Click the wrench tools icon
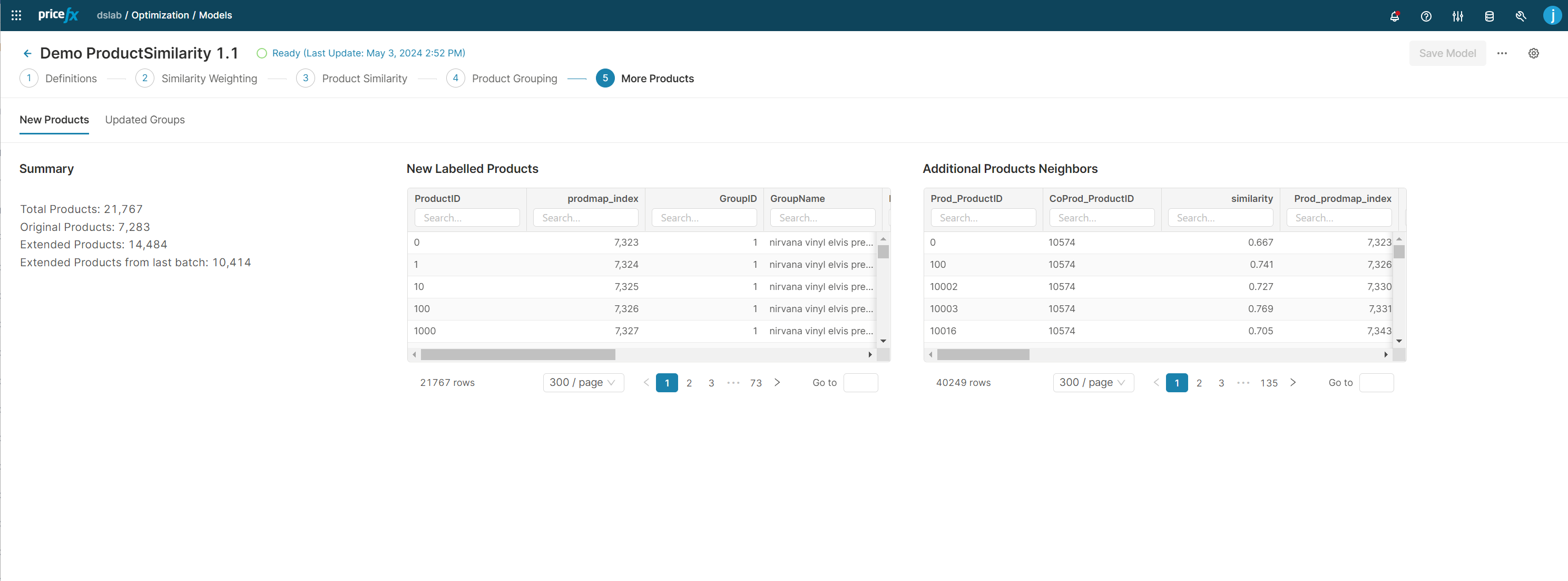Viewport: 1568px width, 581px height. coord(1521,16)
